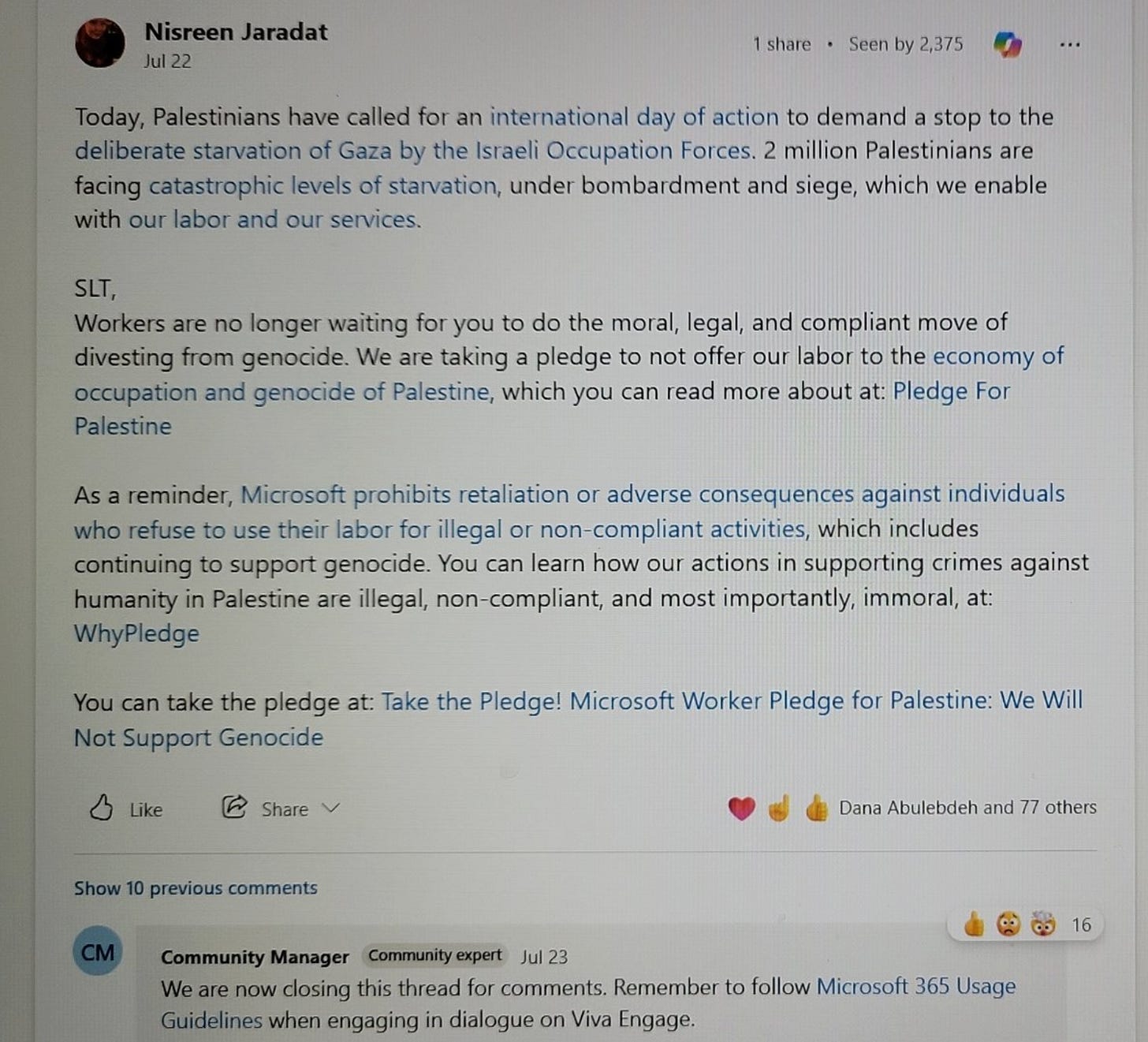Open the WhyPledge link

coord(136,633)
